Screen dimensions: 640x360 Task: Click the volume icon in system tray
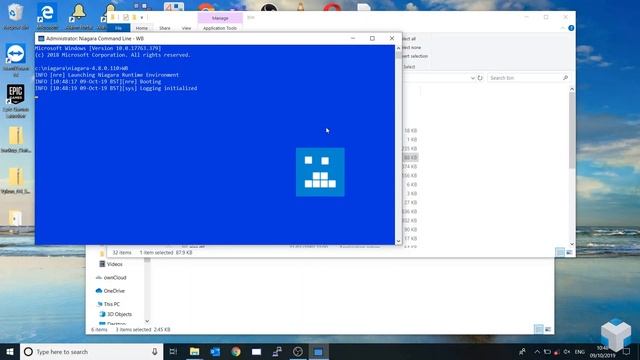click(567, 351)
